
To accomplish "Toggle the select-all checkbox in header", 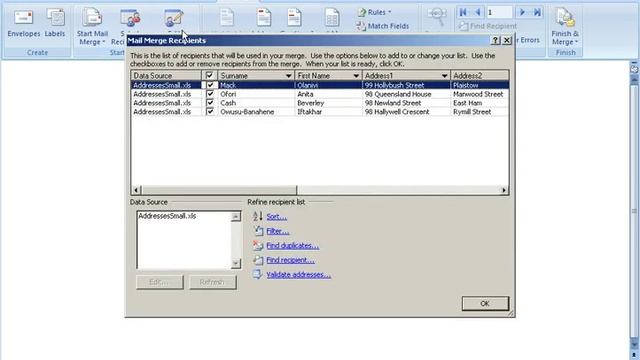I will click(x=210, y=76).
